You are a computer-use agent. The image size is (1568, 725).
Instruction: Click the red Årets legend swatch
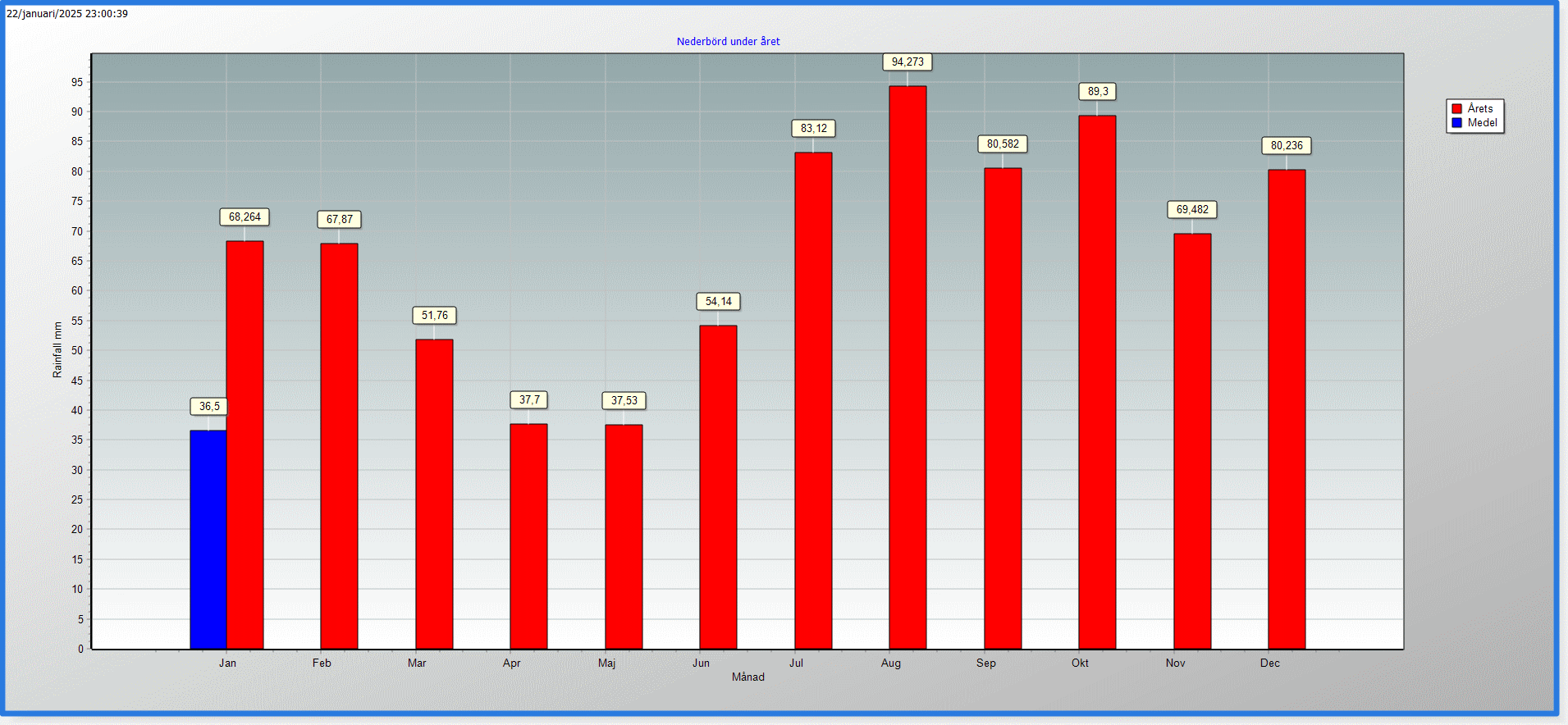[1457, 108]
